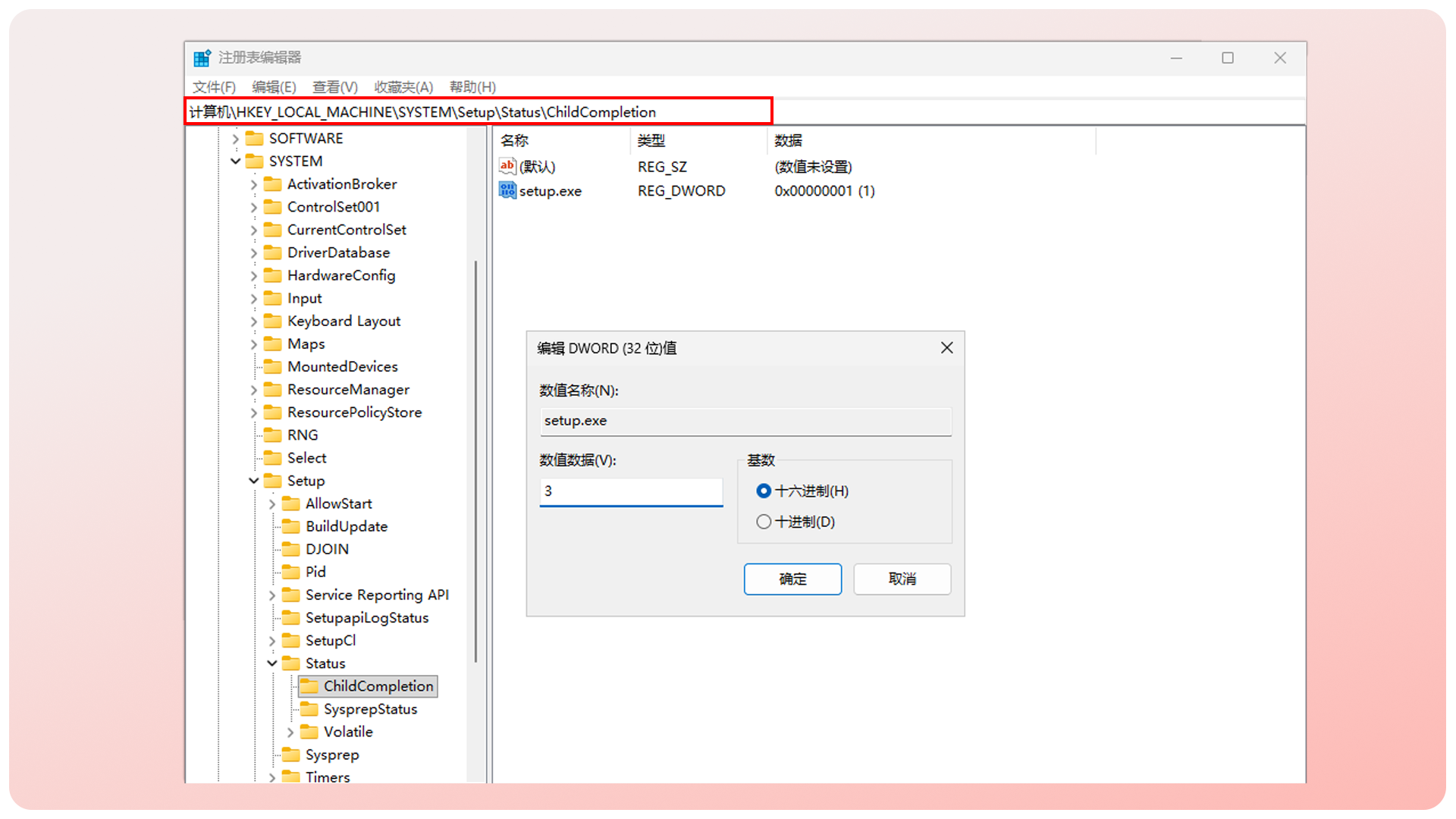Select the SetupCl tree item

coord(331,641)
